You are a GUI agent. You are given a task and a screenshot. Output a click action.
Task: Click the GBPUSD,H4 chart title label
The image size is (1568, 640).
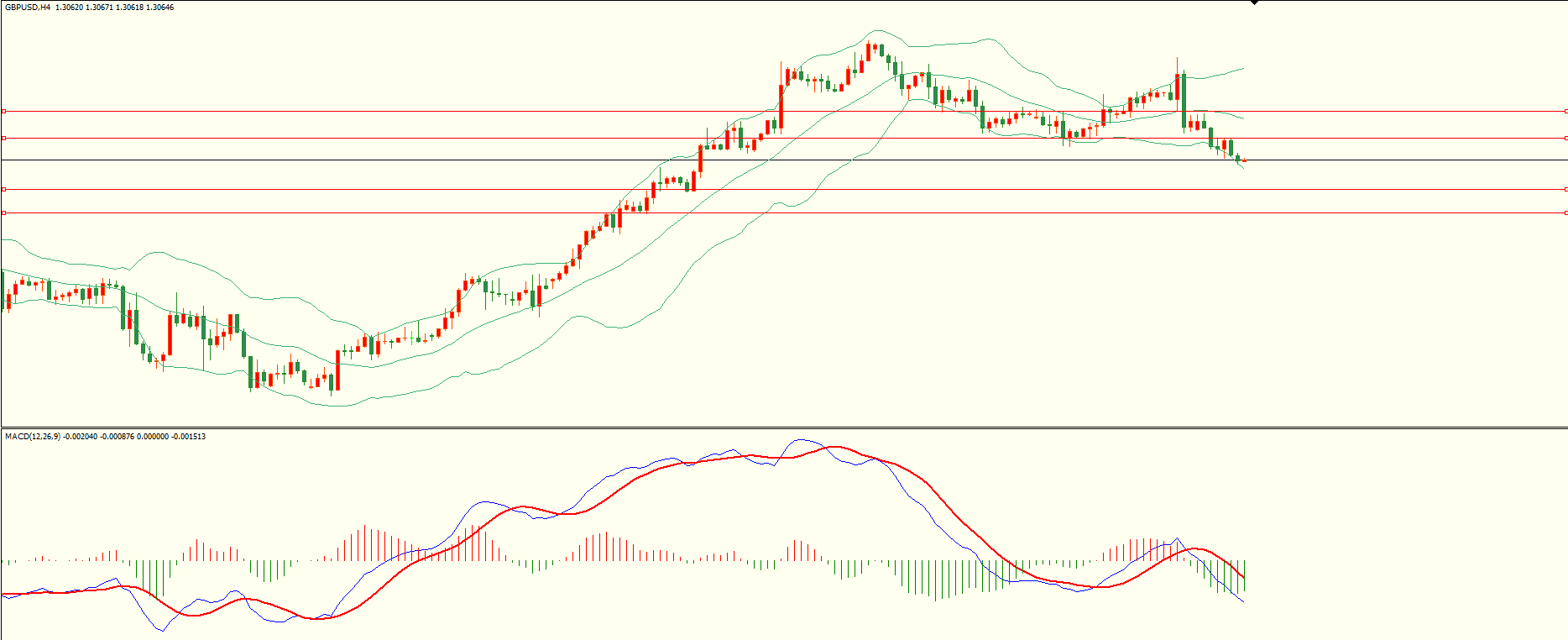coord(28,8)
